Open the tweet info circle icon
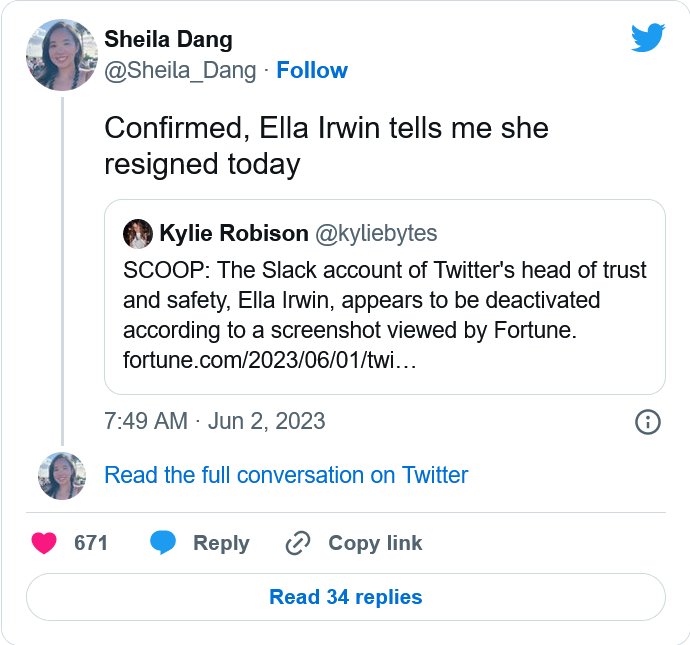 coord(648,422)
